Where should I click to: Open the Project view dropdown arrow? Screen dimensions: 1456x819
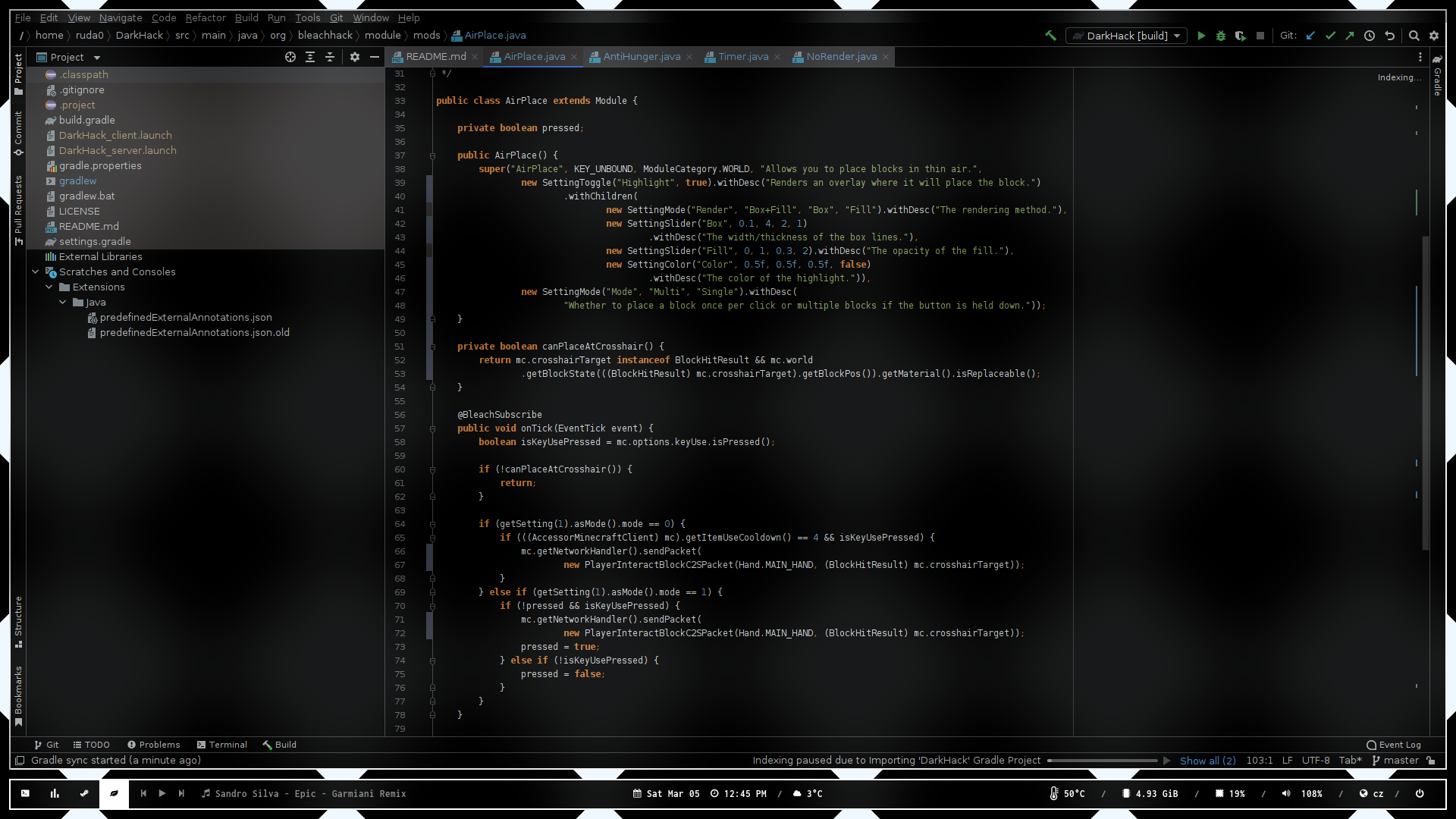(97, 58)
